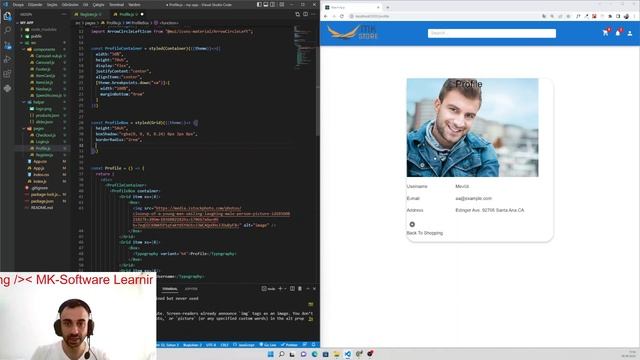The height and width of the screenshot is (360, 640).
Task: Open products.json in helper folder
Action: tap(47, 116)
